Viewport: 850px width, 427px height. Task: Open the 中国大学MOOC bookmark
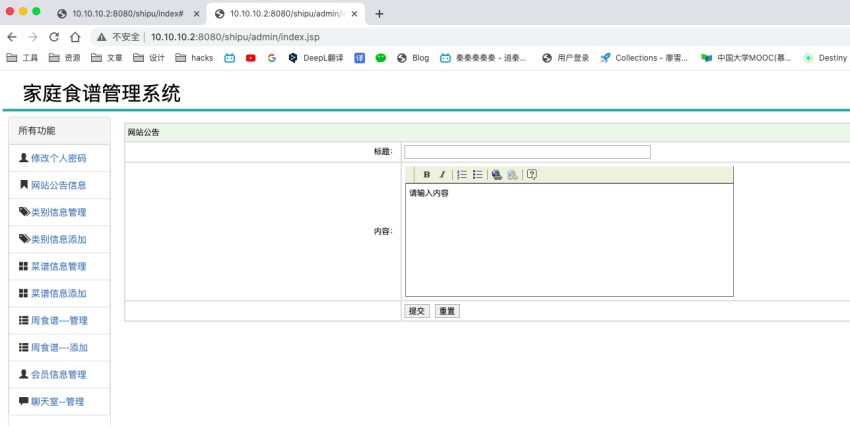(x=746, y=58)
